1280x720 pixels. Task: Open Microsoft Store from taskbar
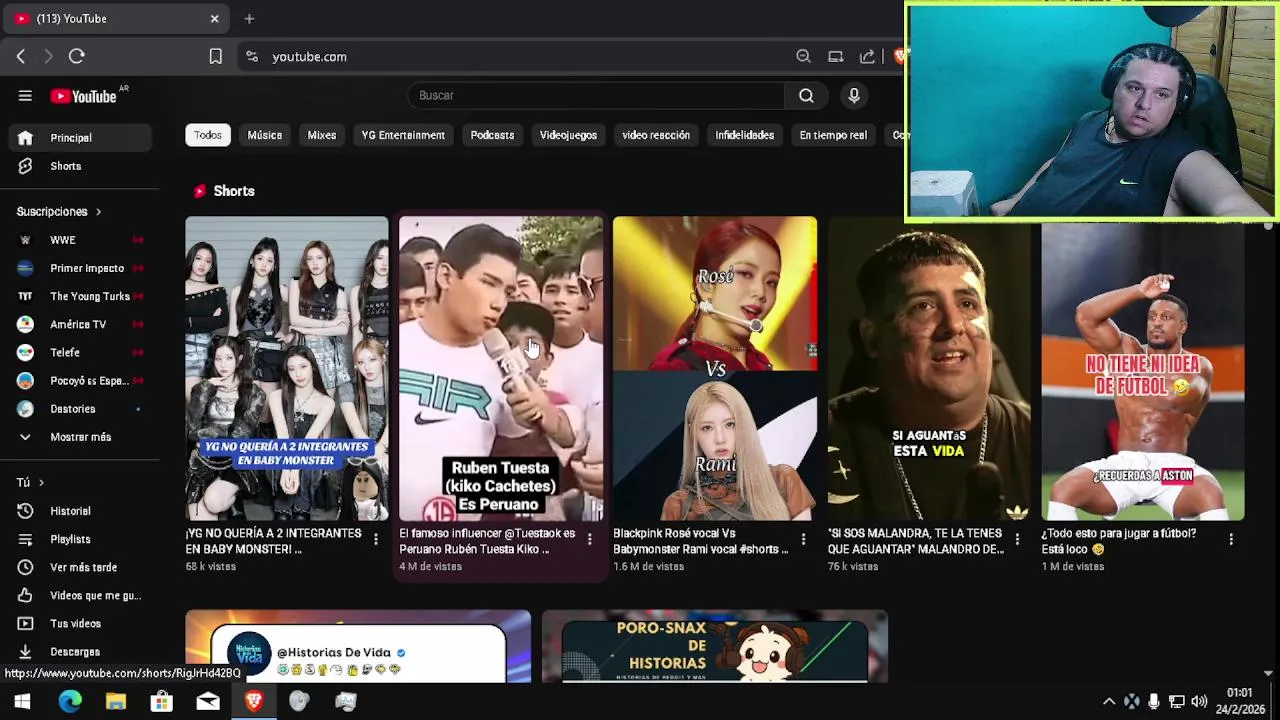(162, 702)
